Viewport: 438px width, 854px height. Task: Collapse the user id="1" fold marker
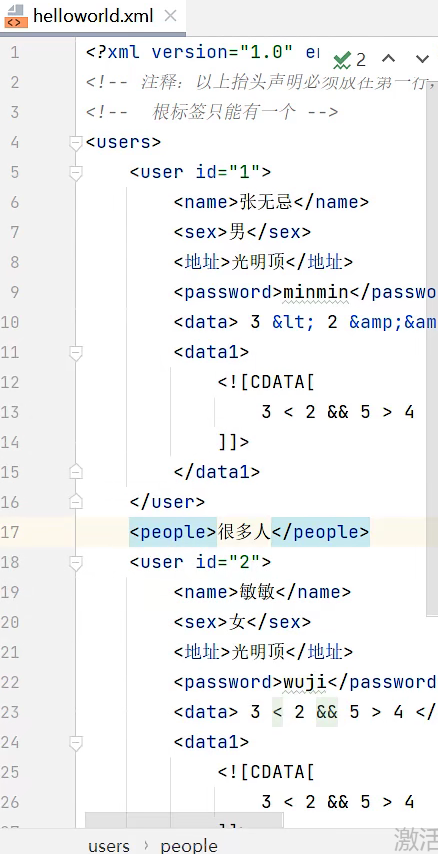pyautogui.click(x=76, y=173)
